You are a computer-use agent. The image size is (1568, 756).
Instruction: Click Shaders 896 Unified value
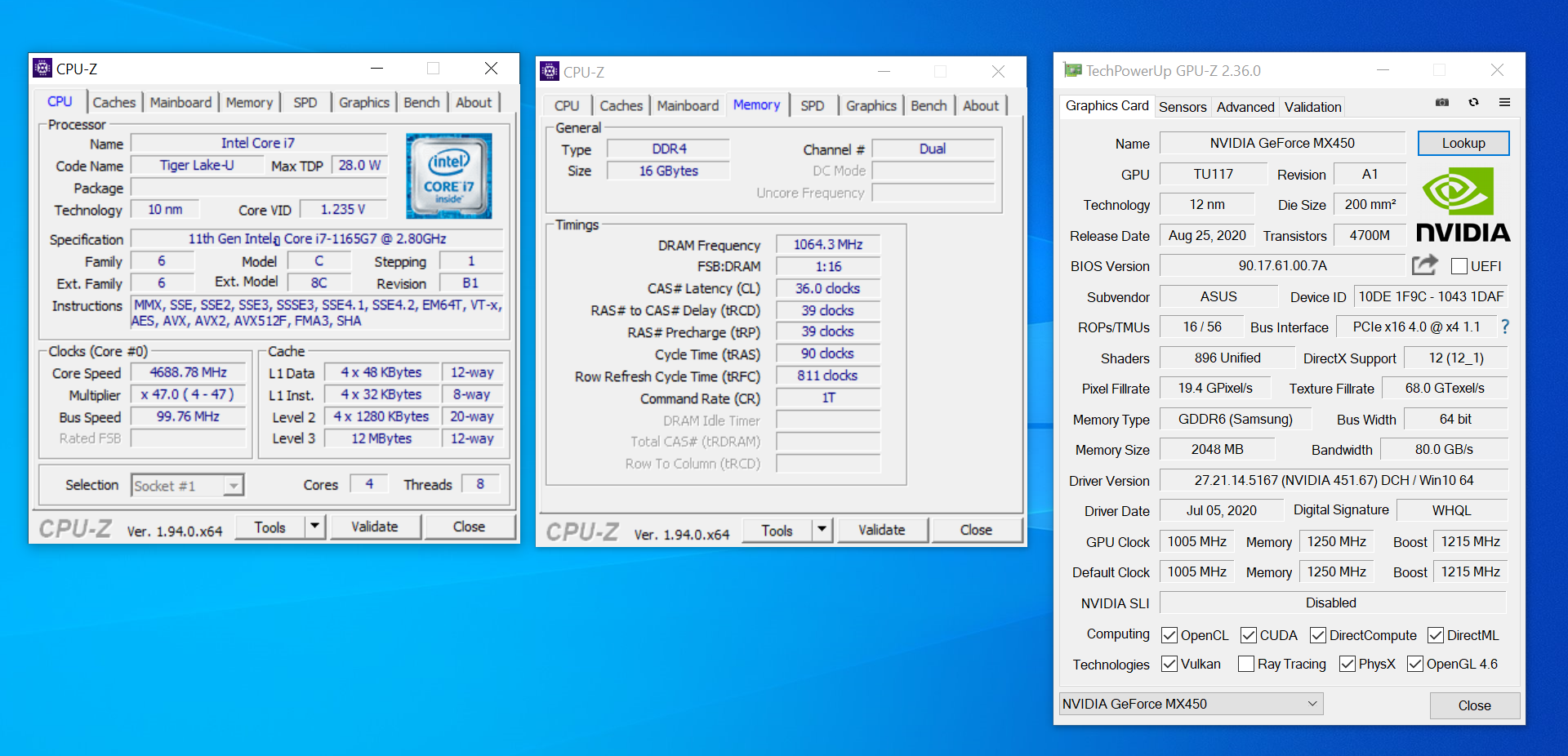click(1227, 358)
